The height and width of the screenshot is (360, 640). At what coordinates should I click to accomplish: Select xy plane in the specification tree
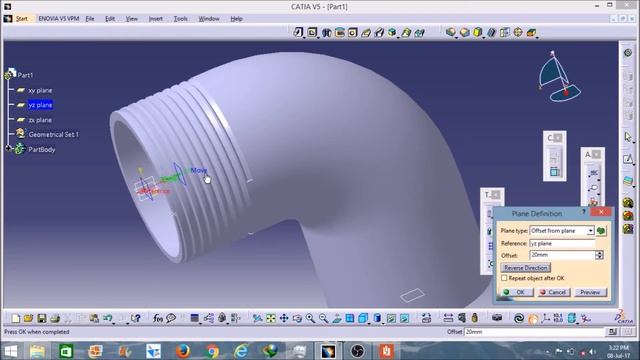(40, 90)
